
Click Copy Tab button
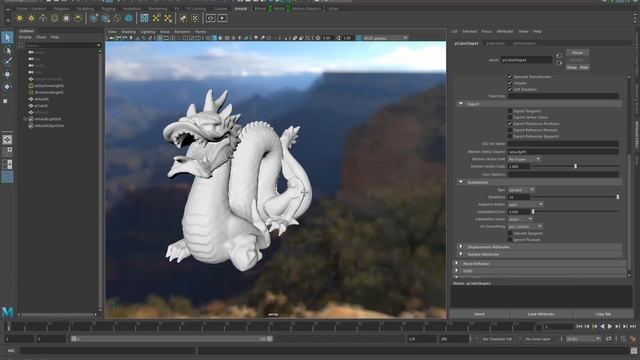(603, 314)
